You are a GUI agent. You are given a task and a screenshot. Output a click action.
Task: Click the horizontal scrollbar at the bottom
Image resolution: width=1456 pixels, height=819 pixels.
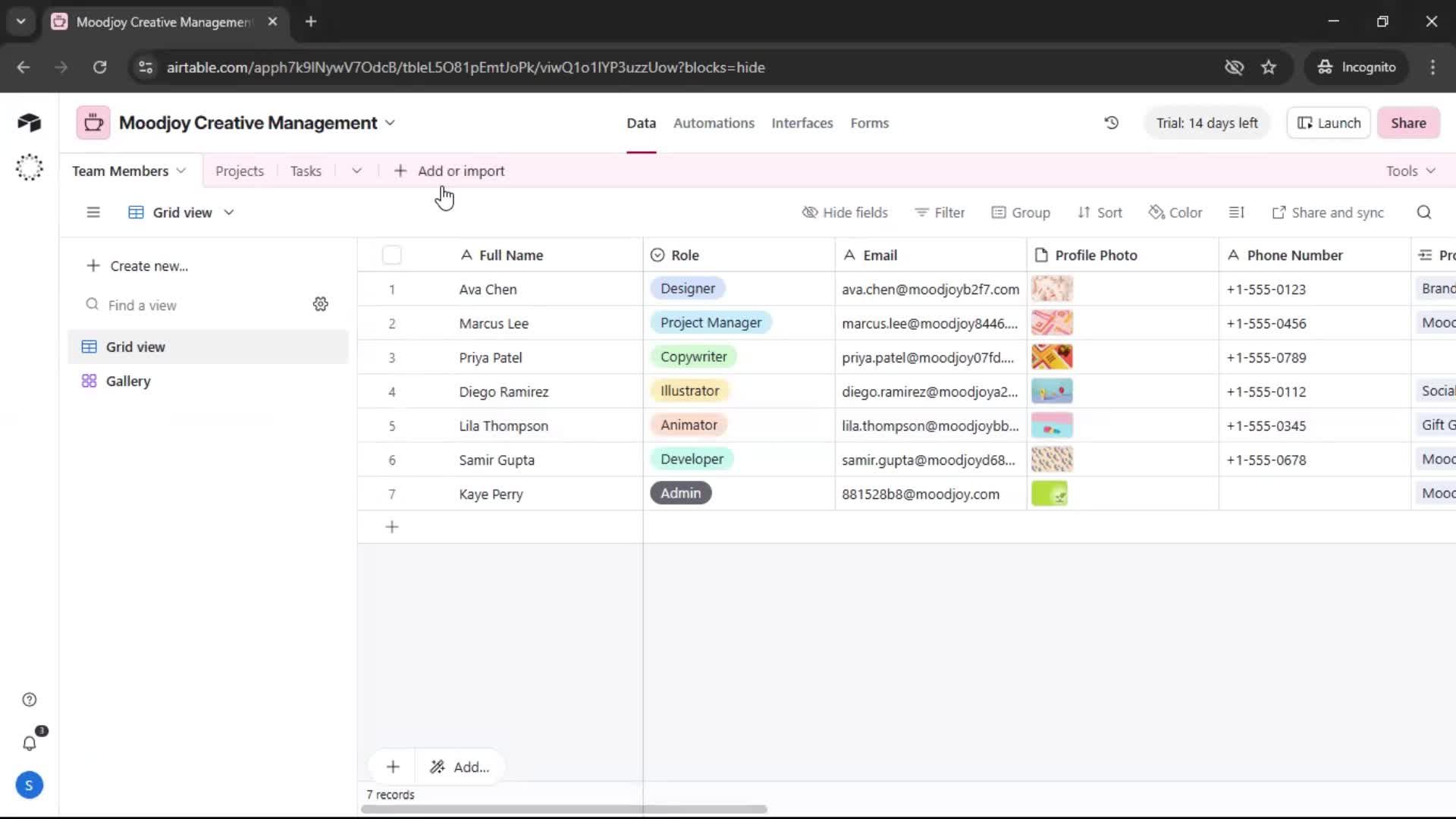564,809
